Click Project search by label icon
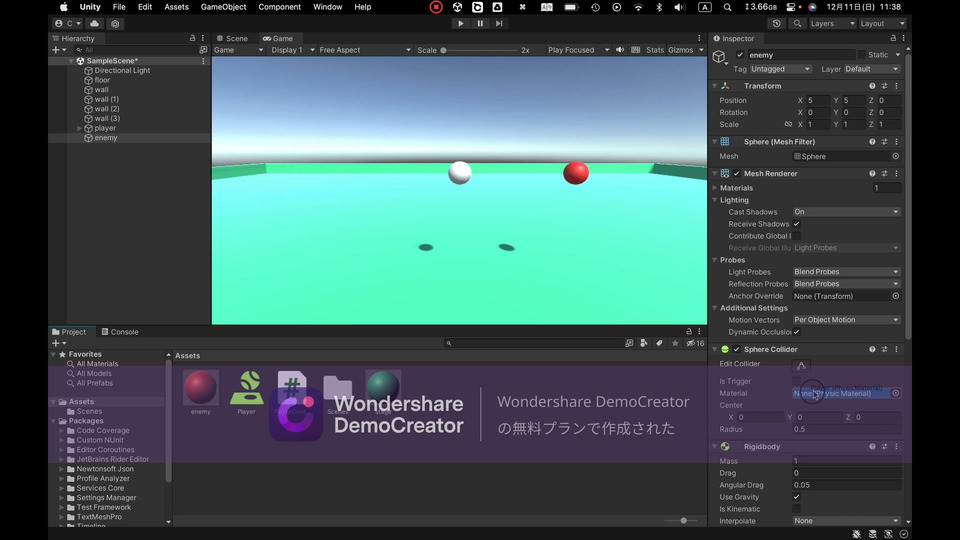 659,343
